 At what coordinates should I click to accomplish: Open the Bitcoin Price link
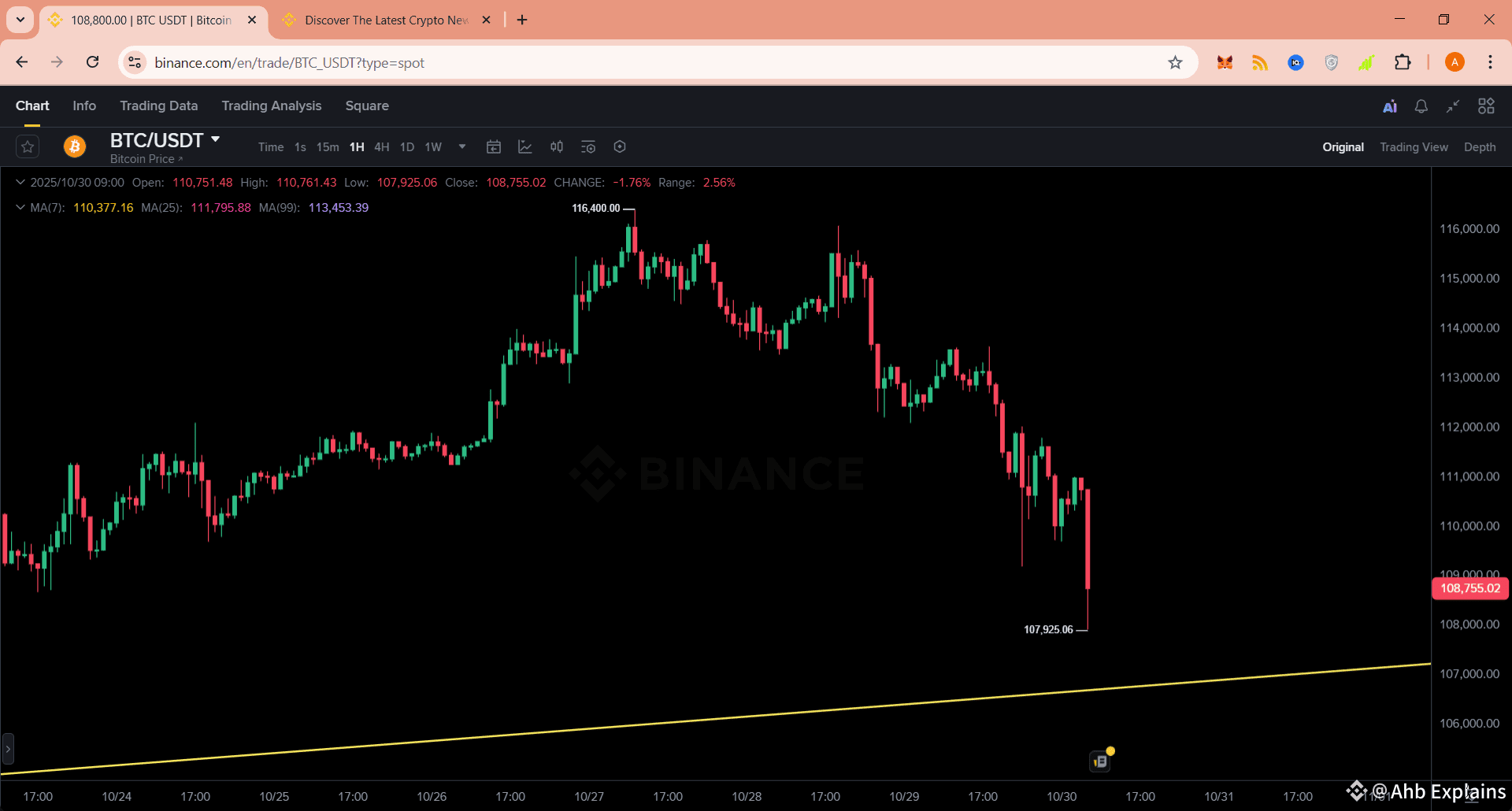click(146, 159)
